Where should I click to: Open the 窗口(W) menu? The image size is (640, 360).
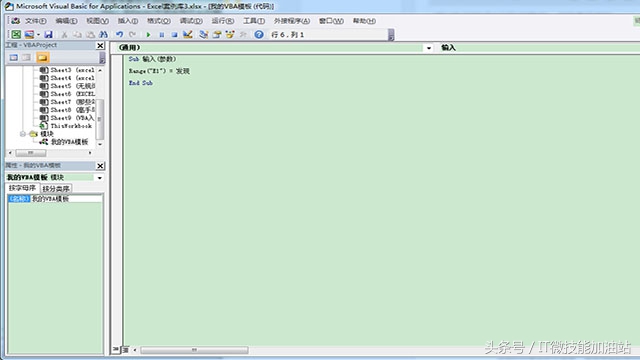click(331, 21)
